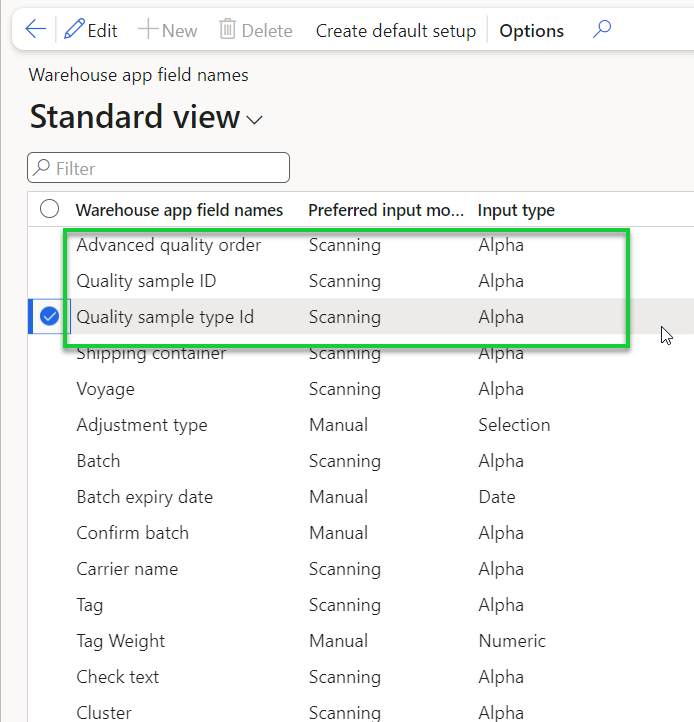The height and width of the screenshot is (722, 694).
Task: Click Scanning in Voyage row
Action: [x=344, y=389]
